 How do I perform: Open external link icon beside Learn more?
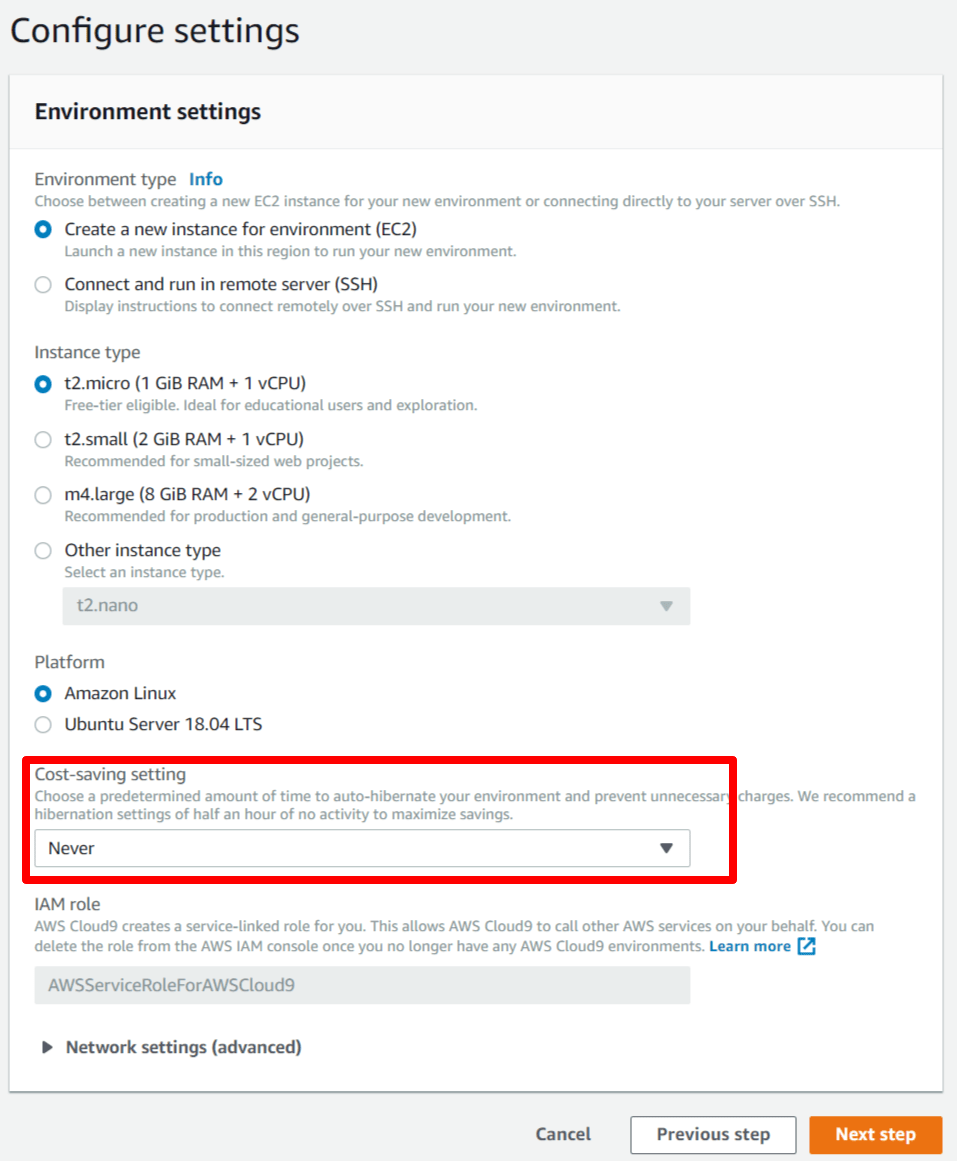(806, 946)
